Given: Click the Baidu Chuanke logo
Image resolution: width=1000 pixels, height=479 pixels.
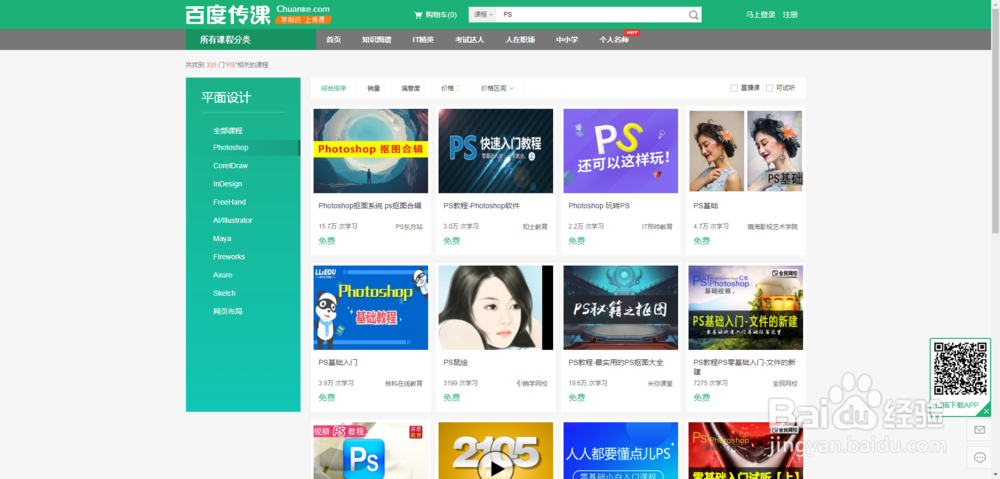Looking at the screenshot, I should 258,14.
